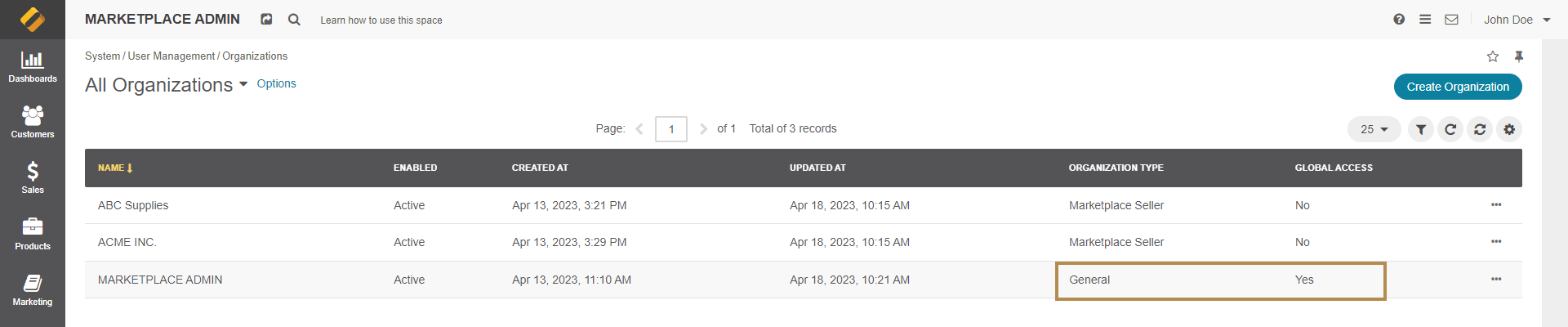1568x327 pixels.
Task: Open the Marketing sidebar menu
Action: coord(33,290)
